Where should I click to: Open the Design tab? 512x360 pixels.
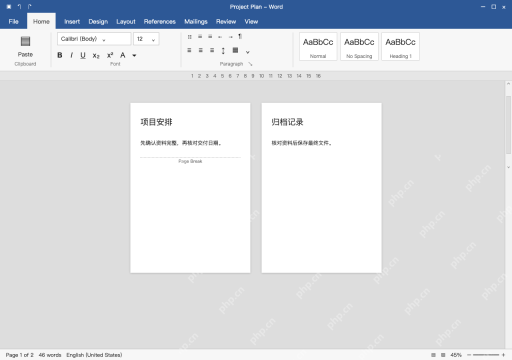pyautogui.click(x=98, y=22)
